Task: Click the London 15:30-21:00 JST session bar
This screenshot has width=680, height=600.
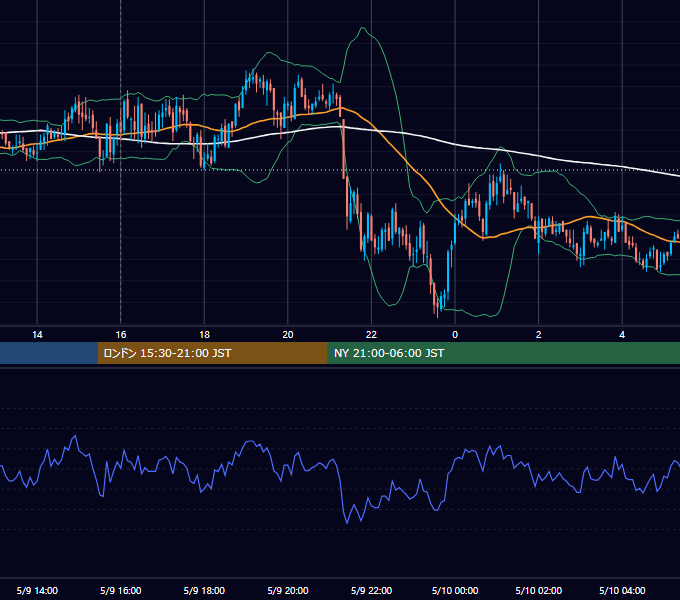Action: coord(212,353)
